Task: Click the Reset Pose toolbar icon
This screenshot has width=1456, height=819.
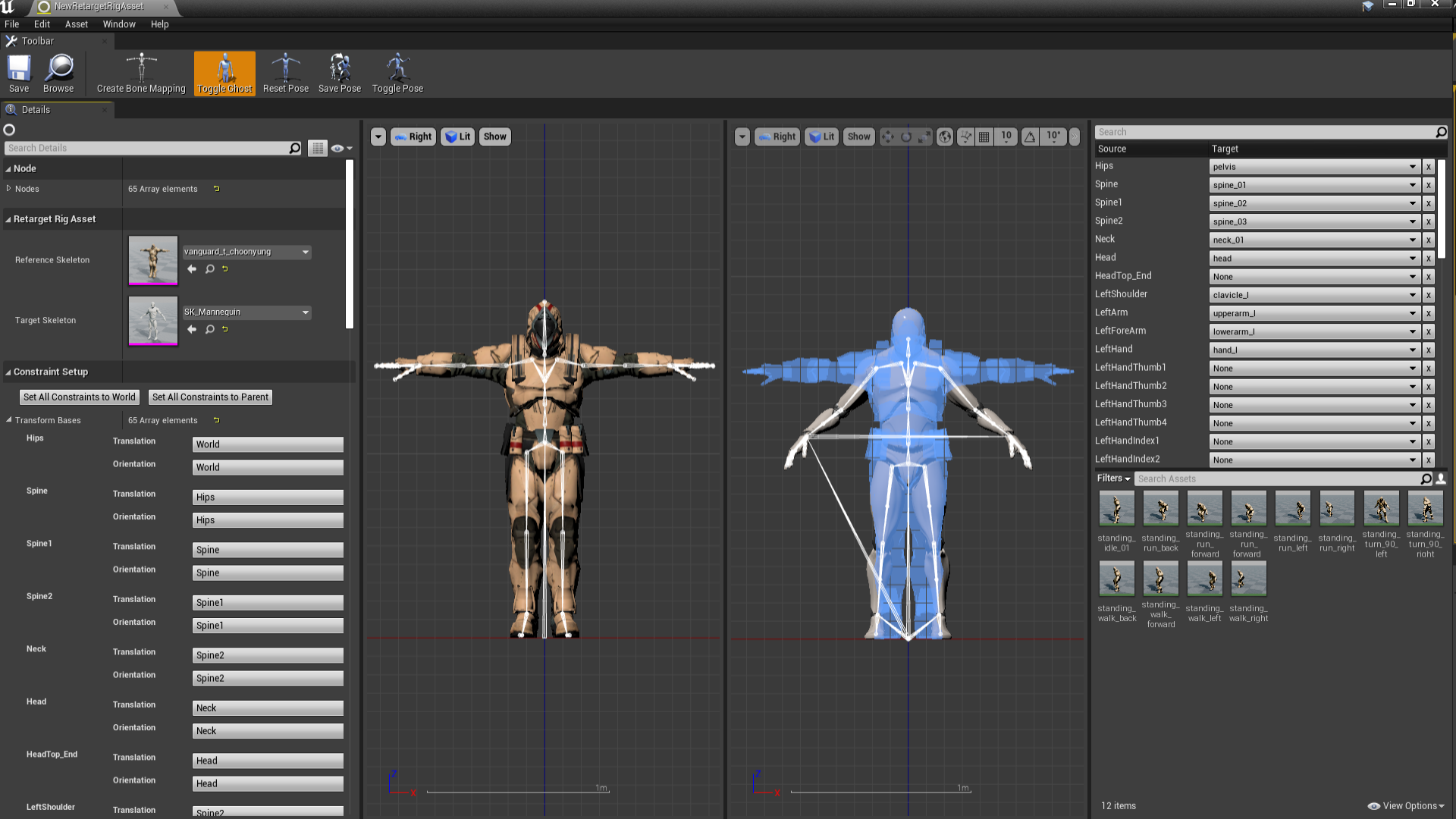Action: coord(286,72)
